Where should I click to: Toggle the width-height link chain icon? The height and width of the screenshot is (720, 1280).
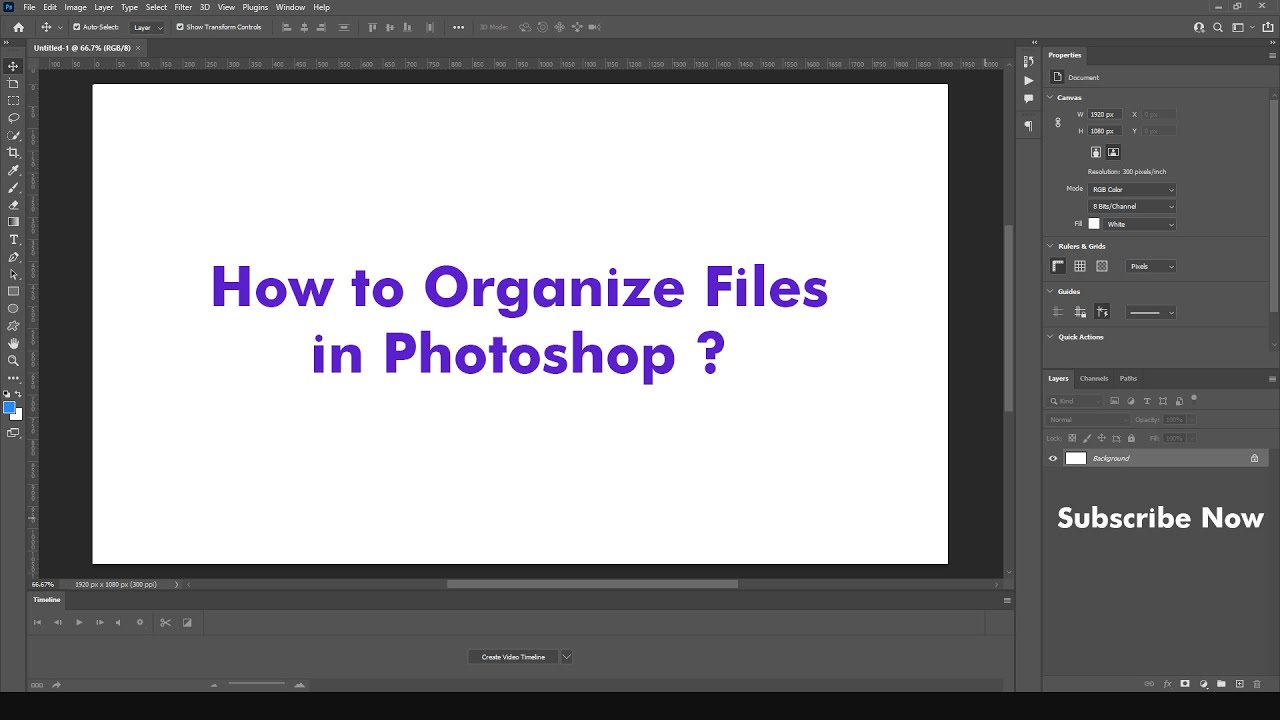click(x=1058, y=123)
